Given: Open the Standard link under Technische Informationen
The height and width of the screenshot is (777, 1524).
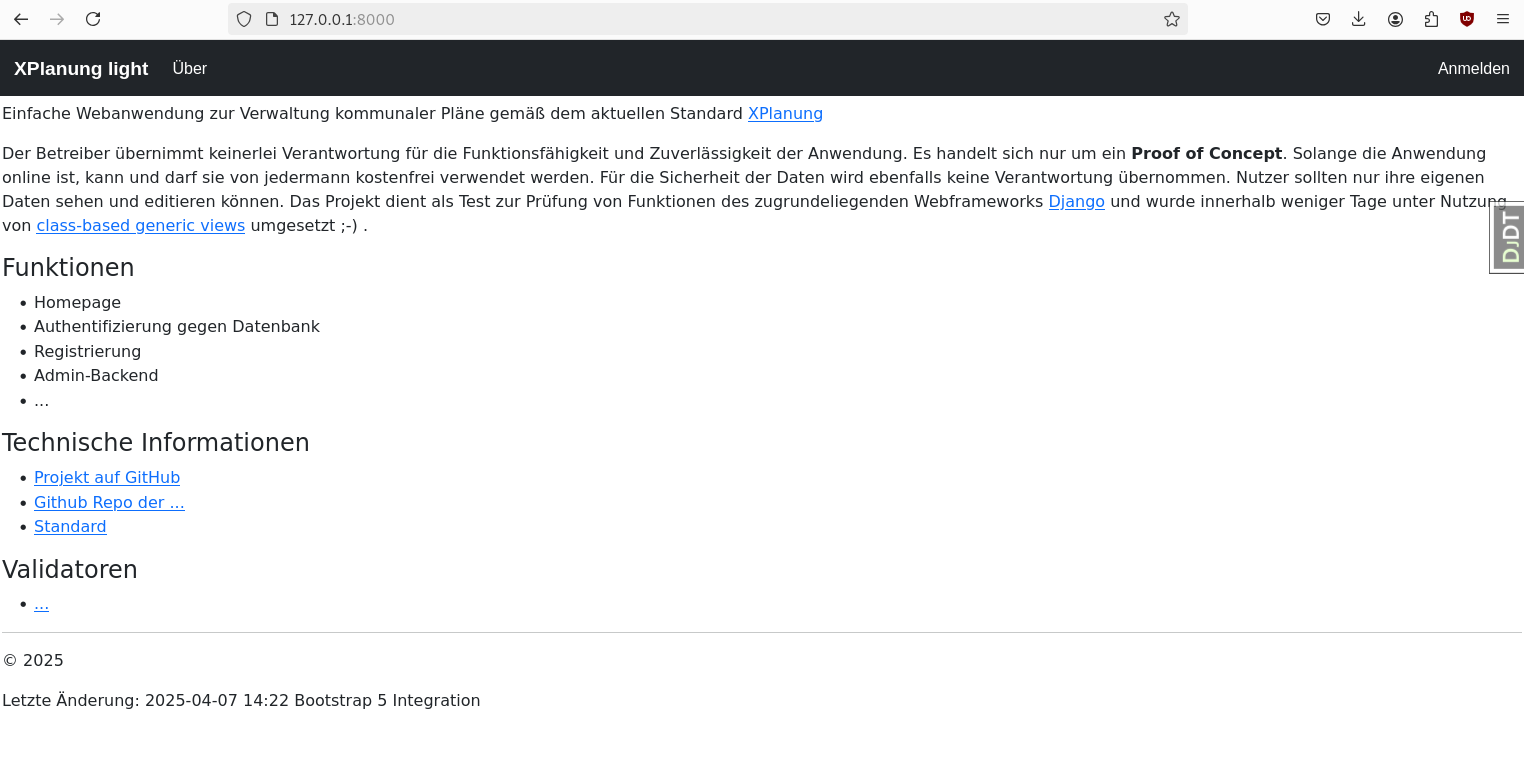Looking at the screenshot, I should point(70,526).
